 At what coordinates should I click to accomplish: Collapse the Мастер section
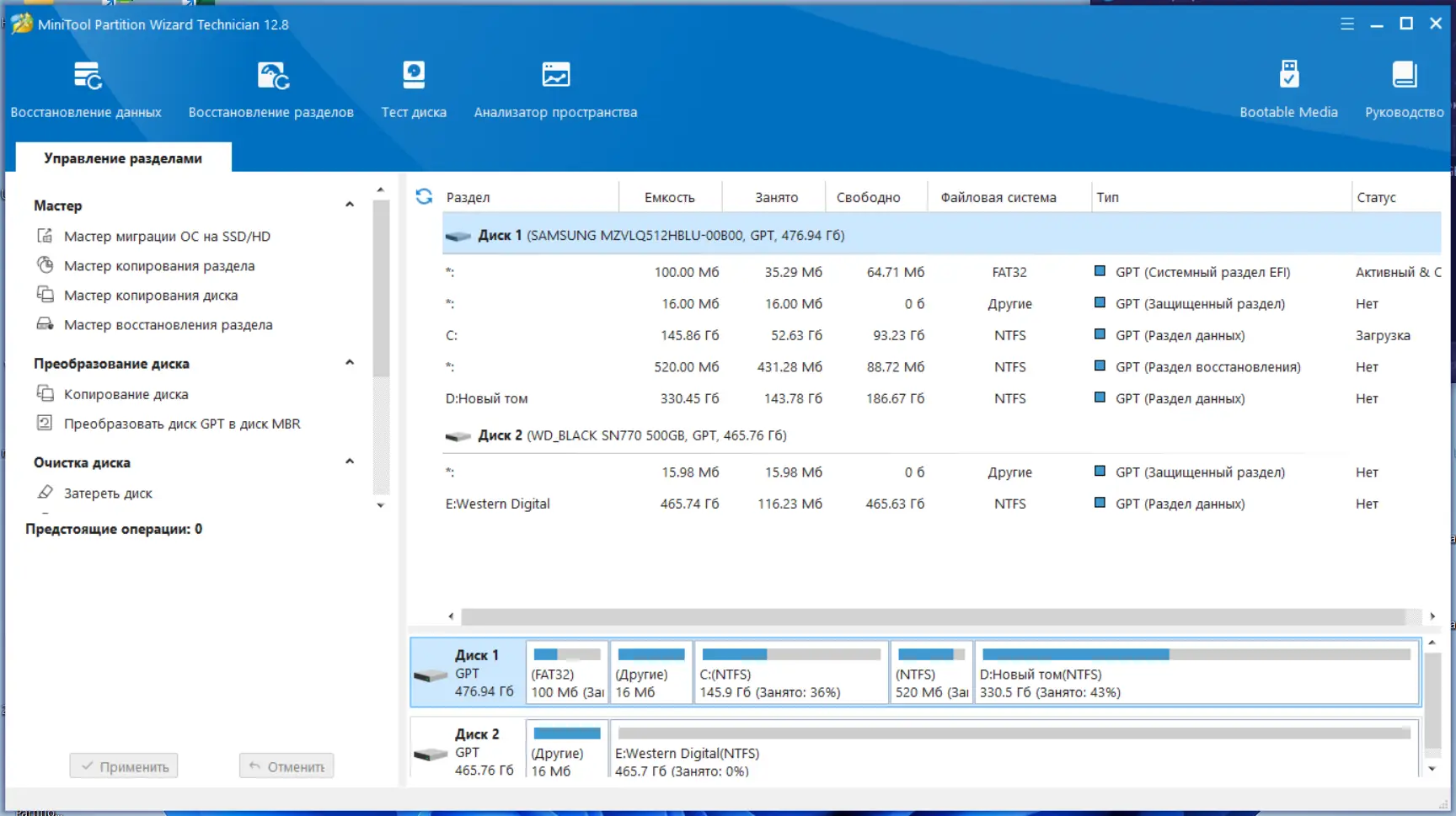[350, 204]
